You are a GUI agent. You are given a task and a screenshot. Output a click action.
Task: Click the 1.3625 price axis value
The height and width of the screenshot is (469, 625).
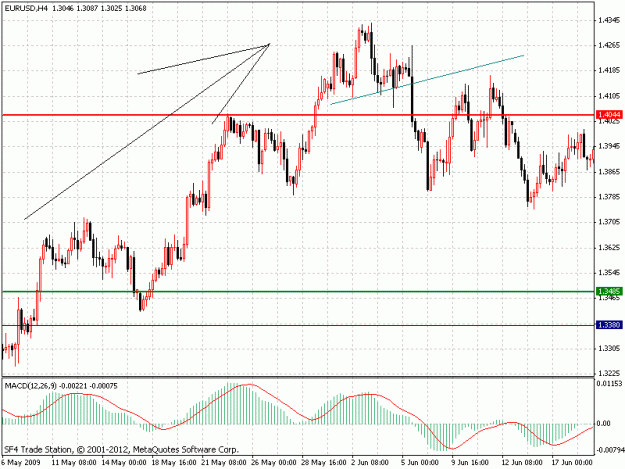[x=610, y=248]
